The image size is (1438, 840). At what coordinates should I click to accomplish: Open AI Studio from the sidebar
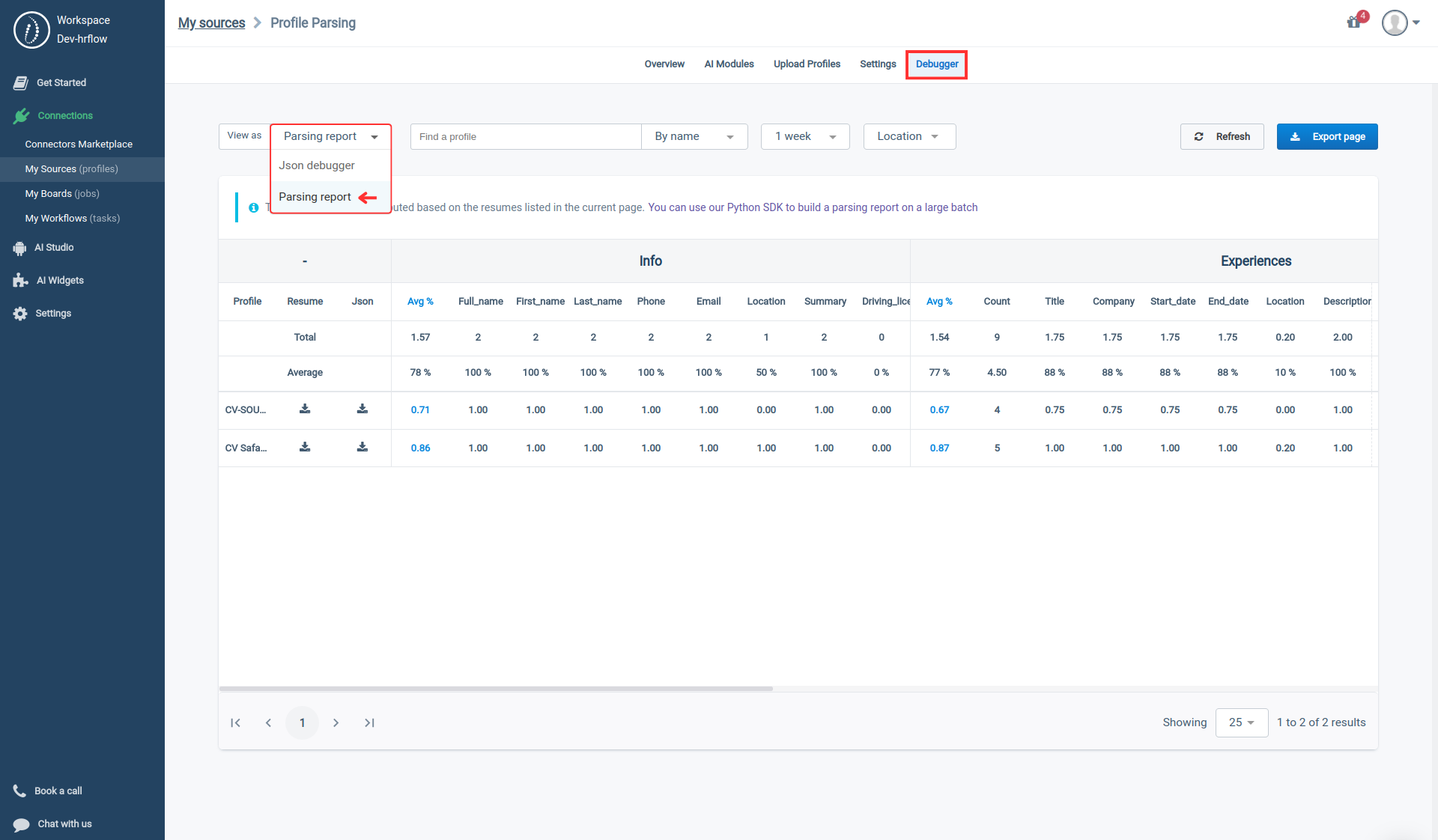click(52, 247)
